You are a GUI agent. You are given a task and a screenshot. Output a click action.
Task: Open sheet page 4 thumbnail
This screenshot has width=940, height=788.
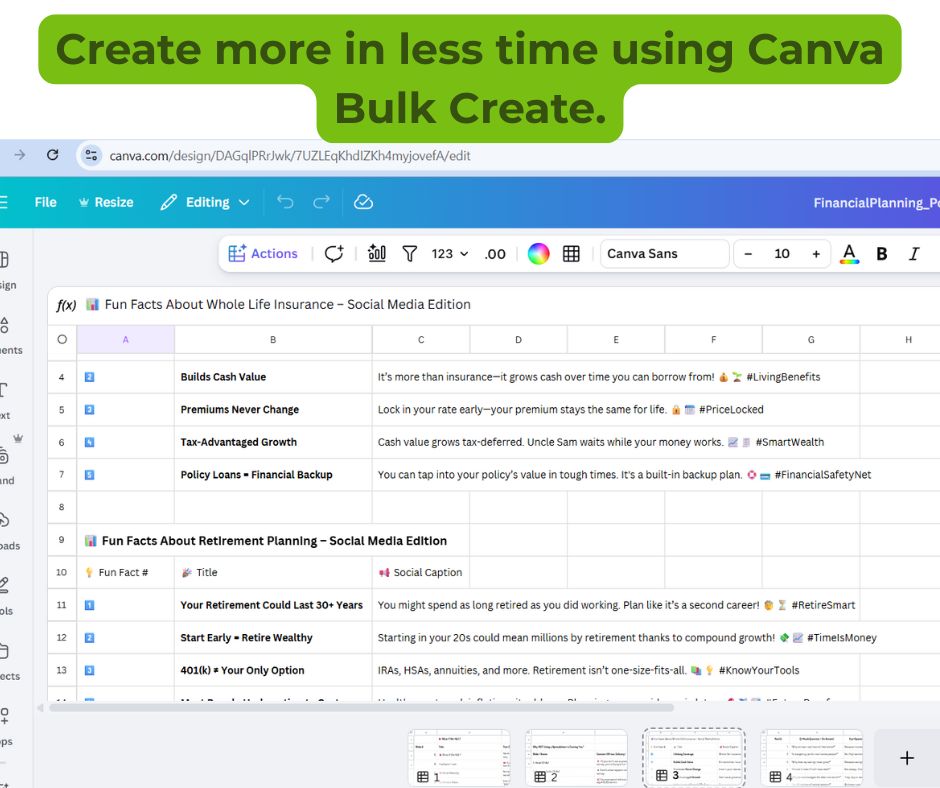click(x=812, y=757)
